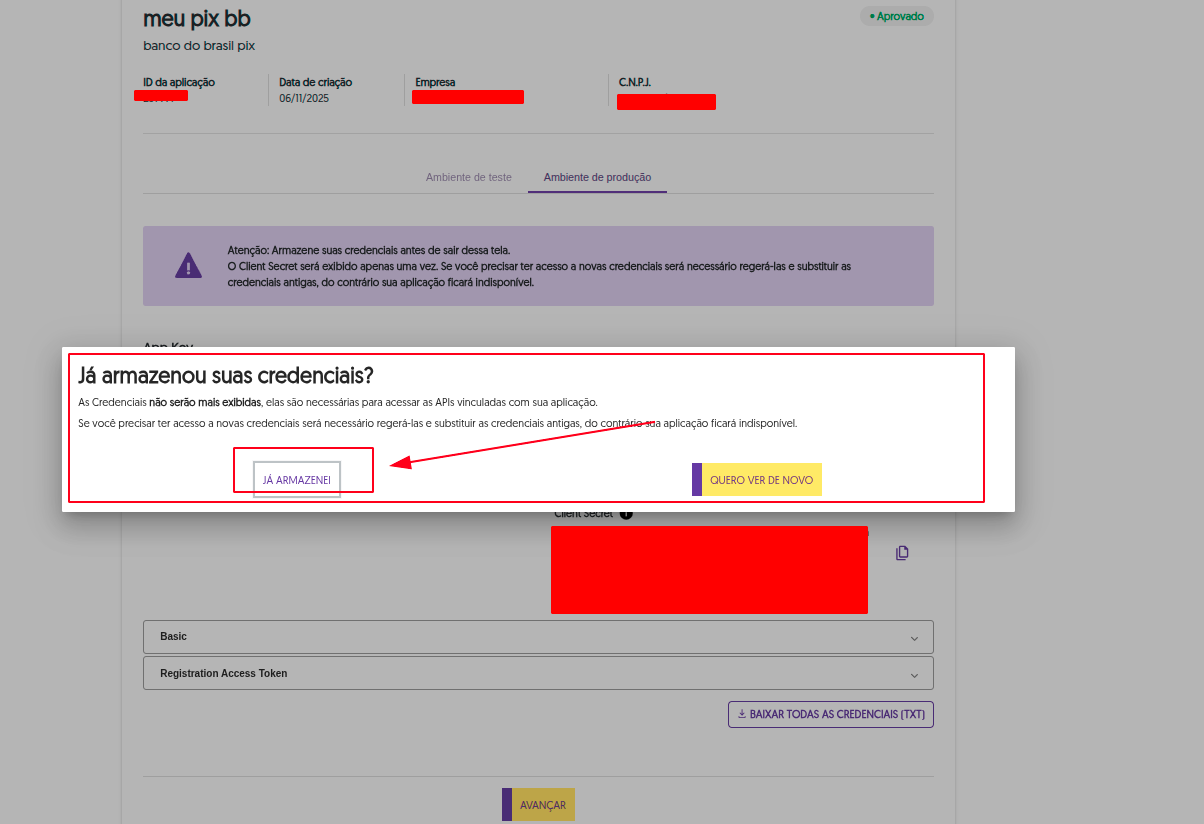Image resolution: width=1204 pixels, height=824 pixels.
Task: Click the green dot on Aprovado badge
Action: pos(872,17)
